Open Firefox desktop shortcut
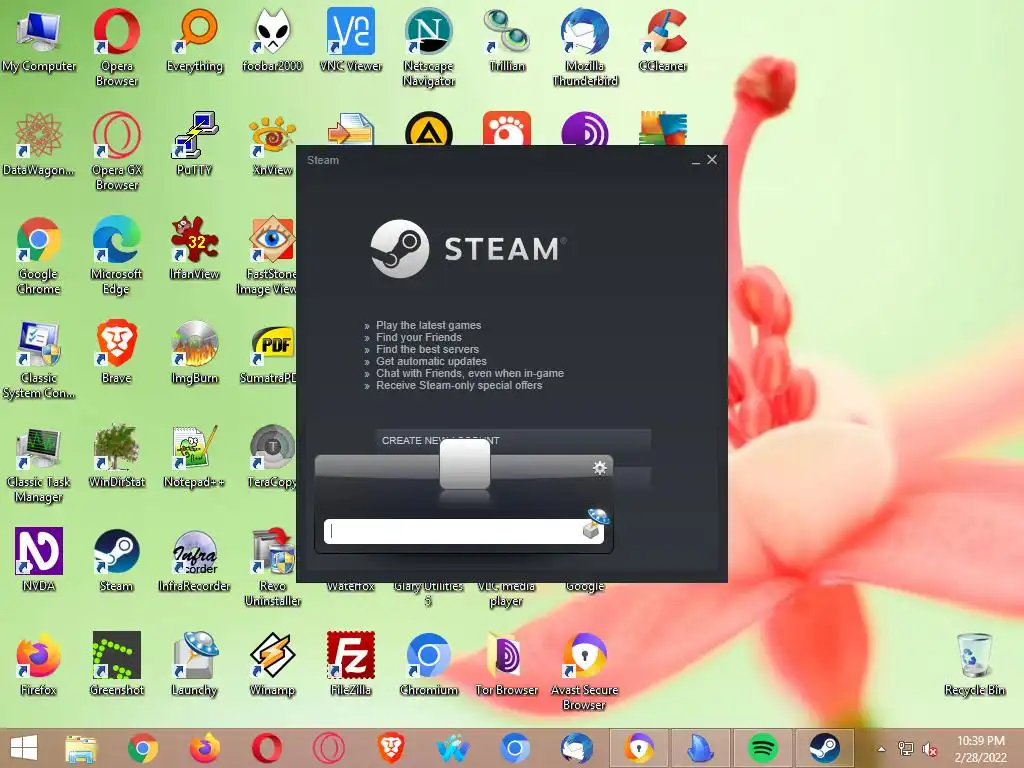This screenshot has height=768, width=1024. coord(39,664)
